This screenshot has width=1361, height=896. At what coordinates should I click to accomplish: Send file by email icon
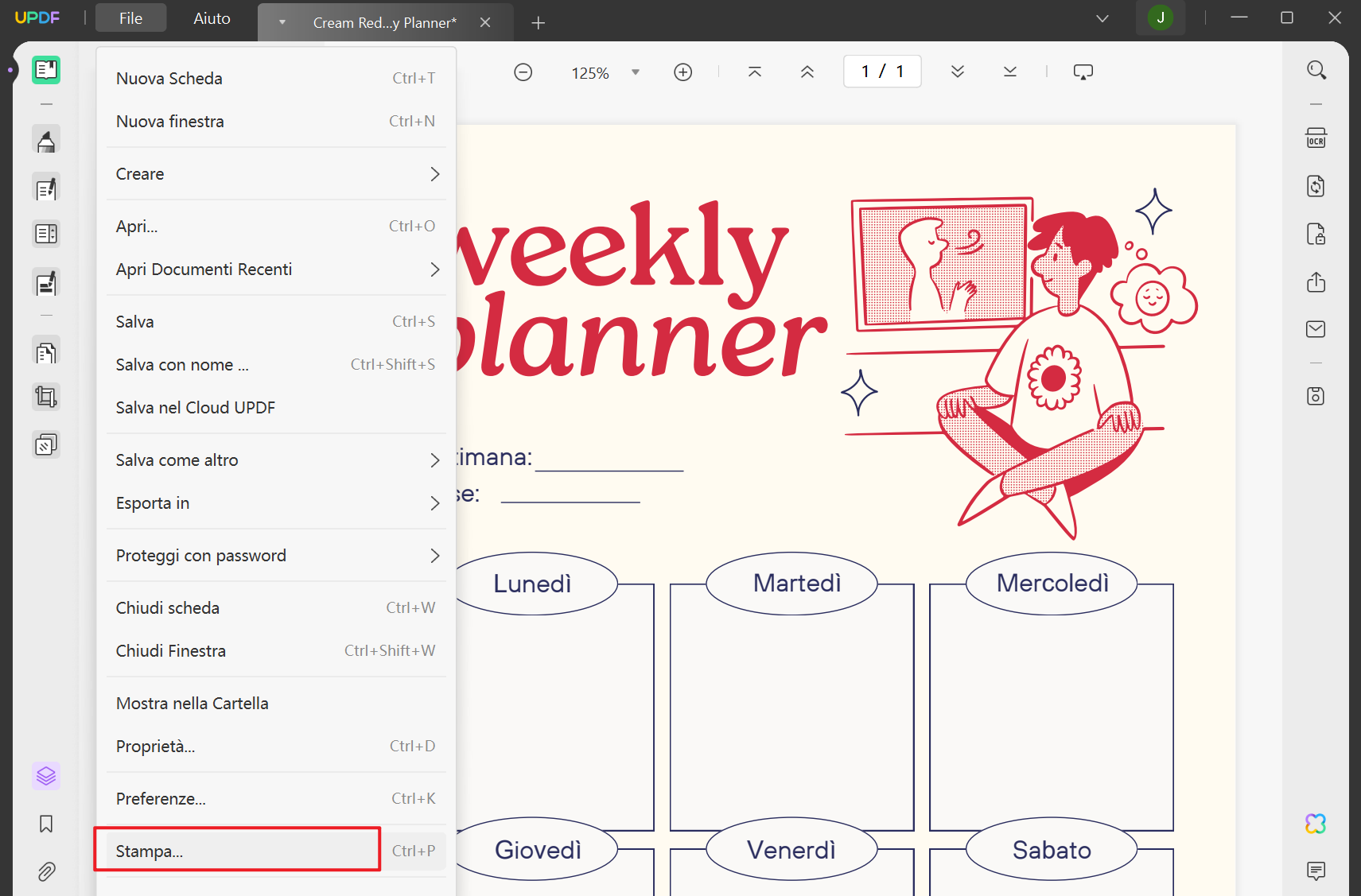1316,329
